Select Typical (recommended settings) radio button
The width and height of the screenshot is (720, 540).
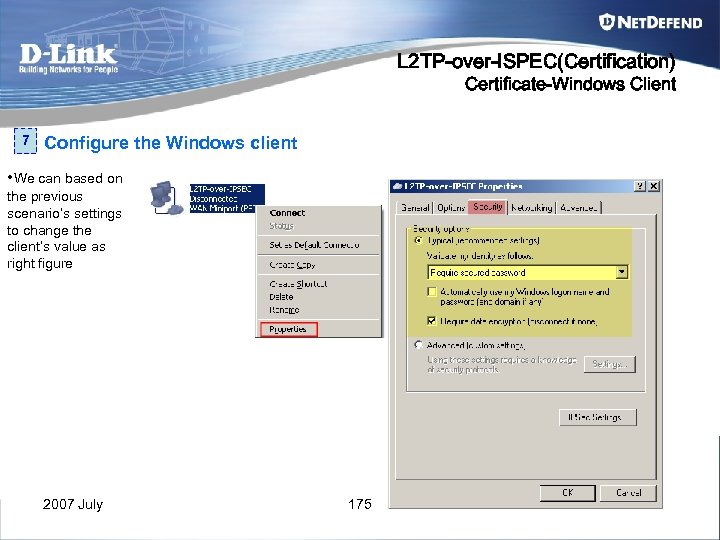pos(418,240)
